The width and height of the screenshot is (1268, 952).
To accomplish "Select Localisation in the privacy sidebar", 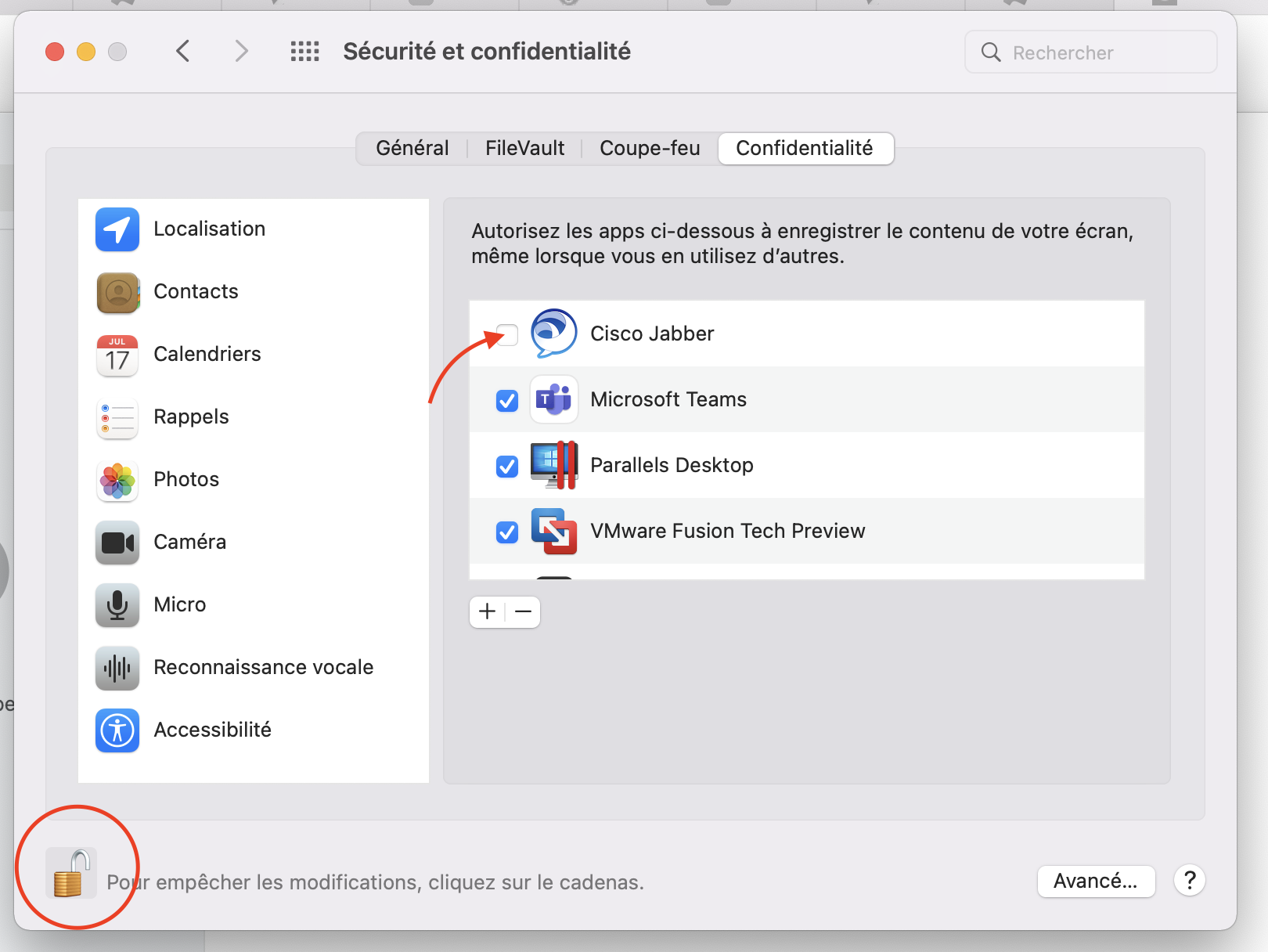I will click(209, 229).
